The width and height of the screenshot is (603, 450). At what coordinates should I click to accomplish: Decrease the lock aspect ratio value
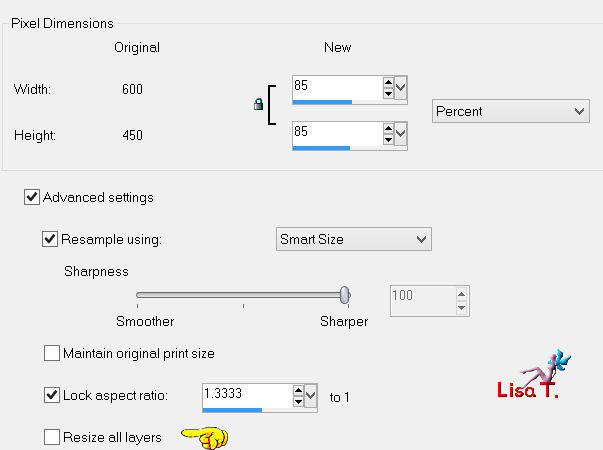pos(298,402)
